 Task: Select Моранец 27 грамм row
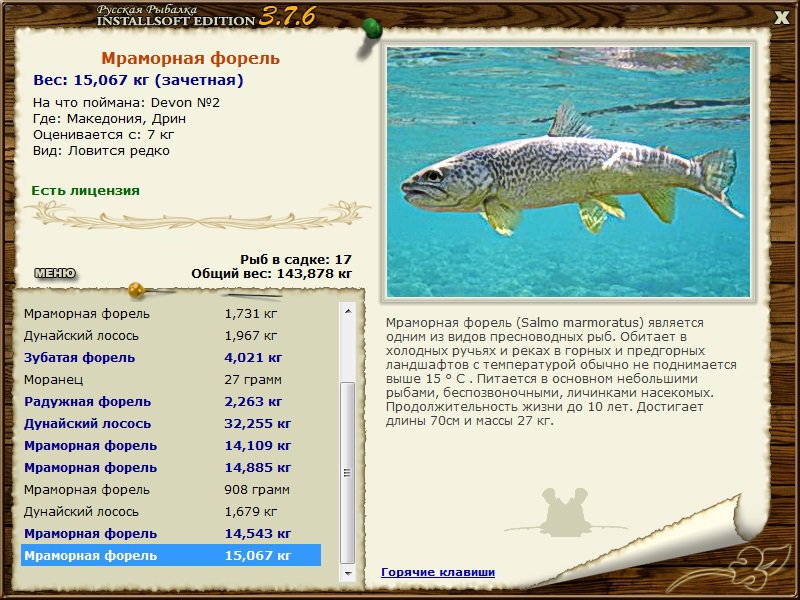point(171,380)
